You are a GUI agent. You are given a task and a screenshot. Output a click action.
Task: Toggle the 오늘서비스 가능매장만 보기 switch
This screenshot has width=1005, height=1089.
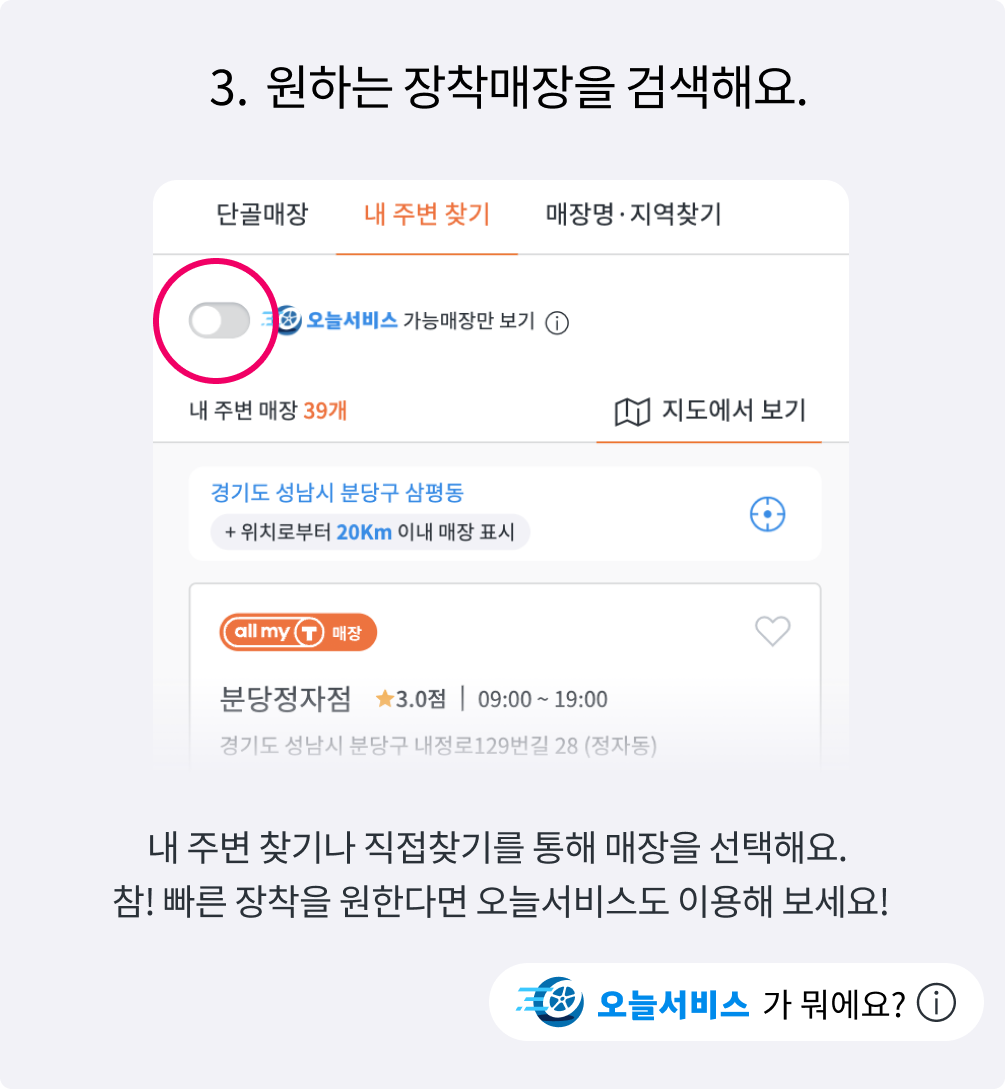click(x=219, y=321)
